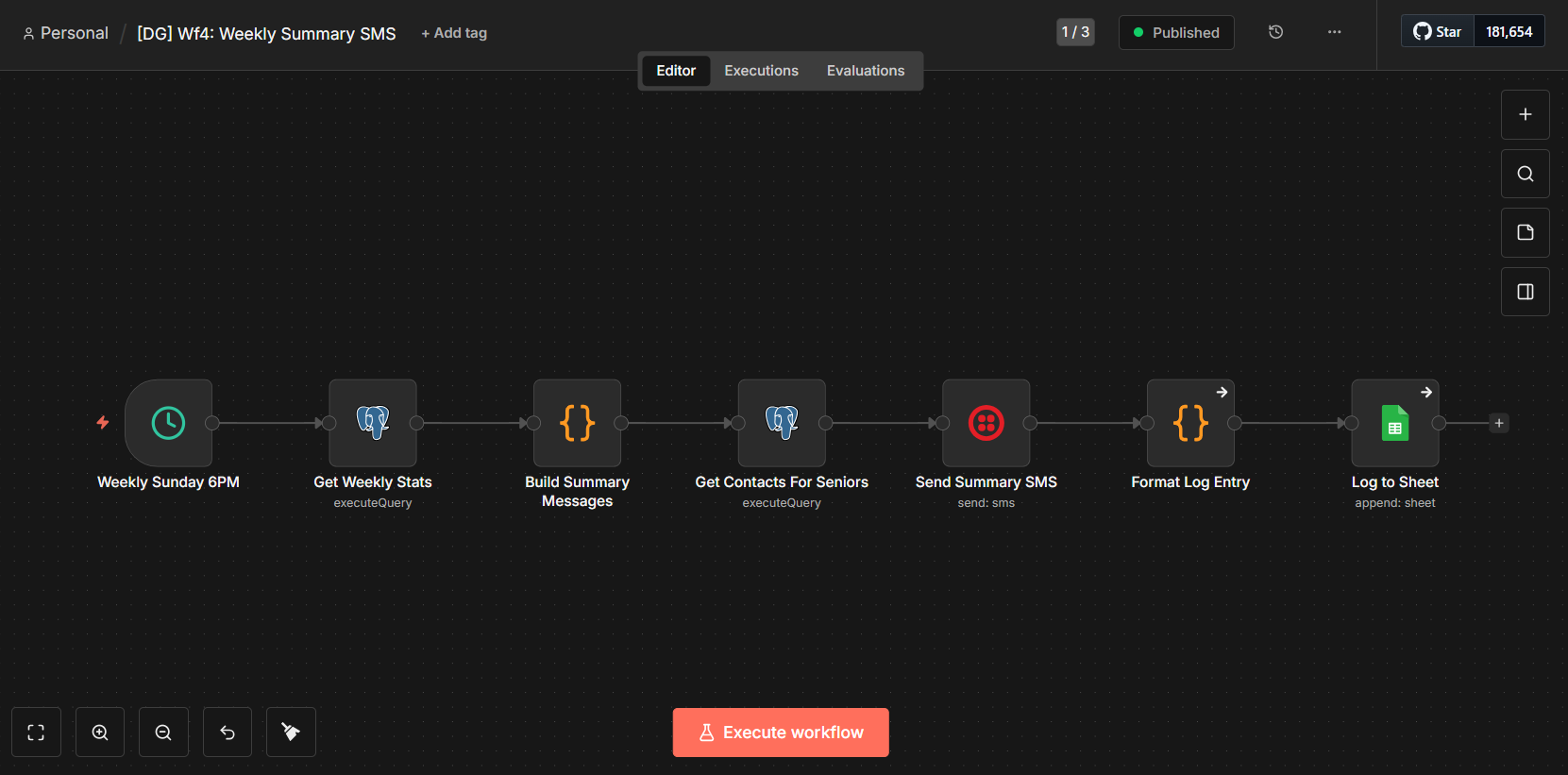
Task: Select the Format Log Entry code node
Action: pos(1190,423)
